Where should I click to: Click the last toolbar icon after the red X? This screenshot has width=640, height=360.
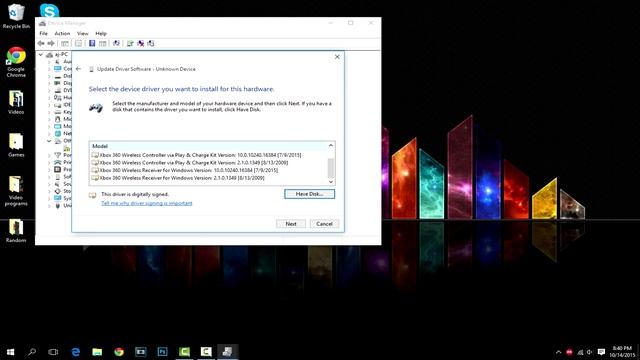click(151, 43)
